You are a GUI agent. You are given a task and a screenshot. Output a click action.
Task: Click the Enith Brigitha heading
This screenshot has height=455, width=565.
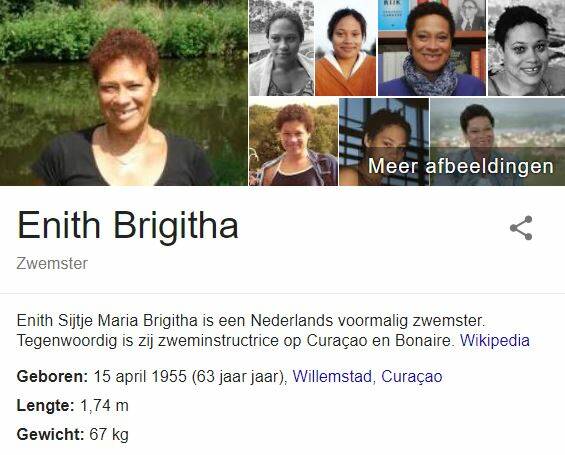click(x=128, y=225)
